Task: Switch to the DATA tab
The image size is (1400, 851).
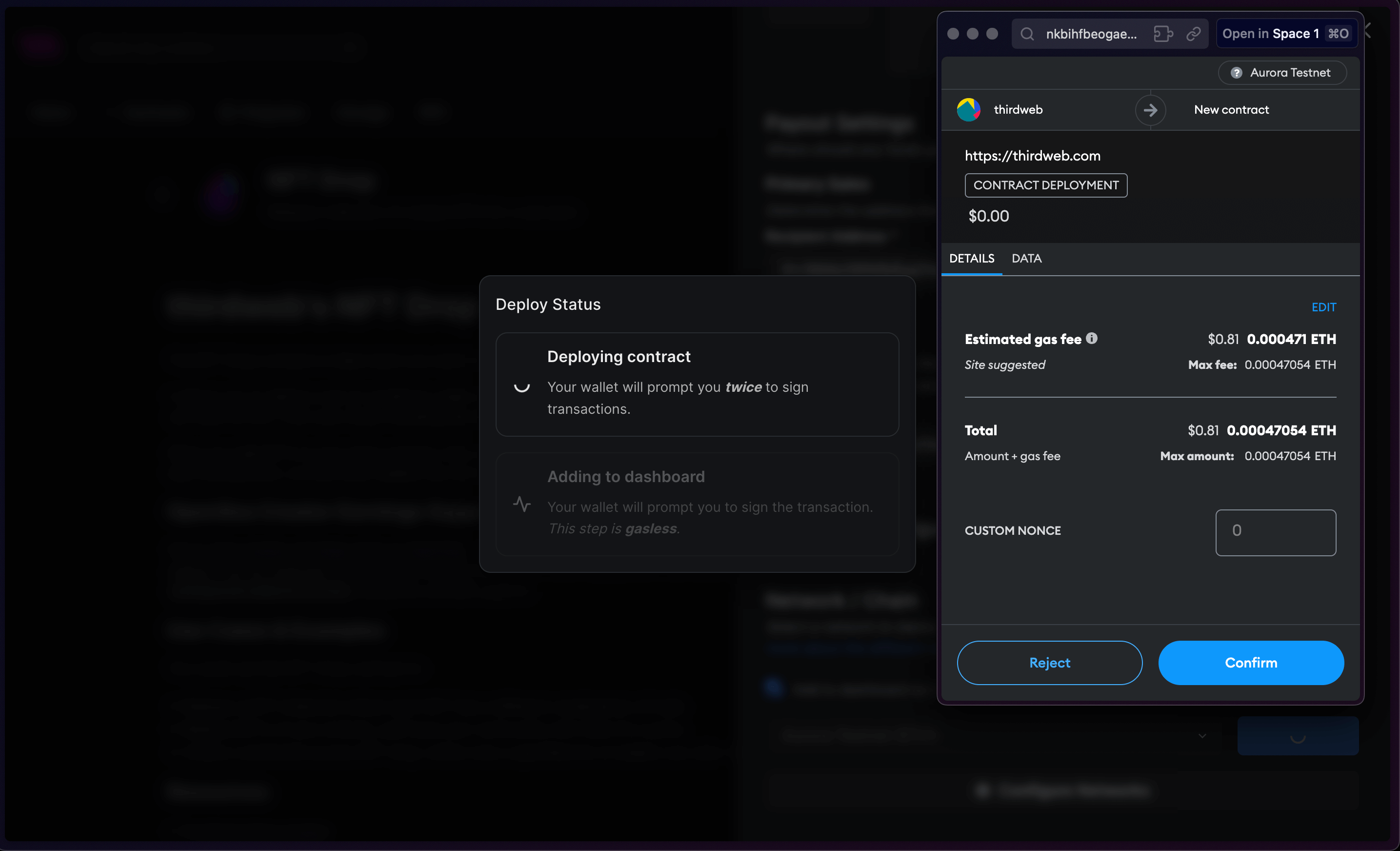Action: 1026,259
